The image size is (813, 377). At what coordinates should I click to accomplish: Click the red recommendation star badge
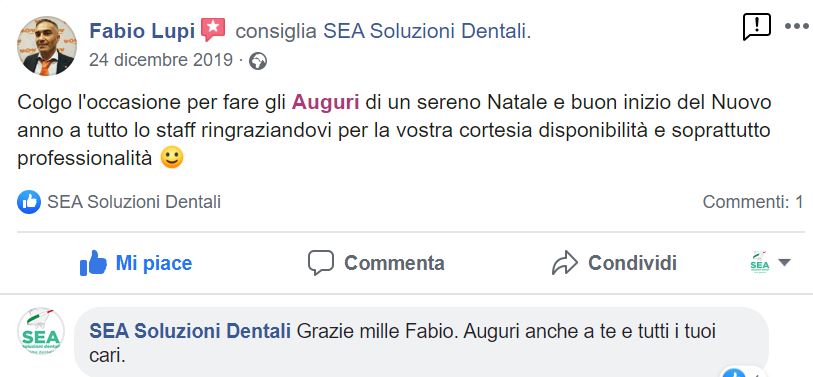coord(213,30)
